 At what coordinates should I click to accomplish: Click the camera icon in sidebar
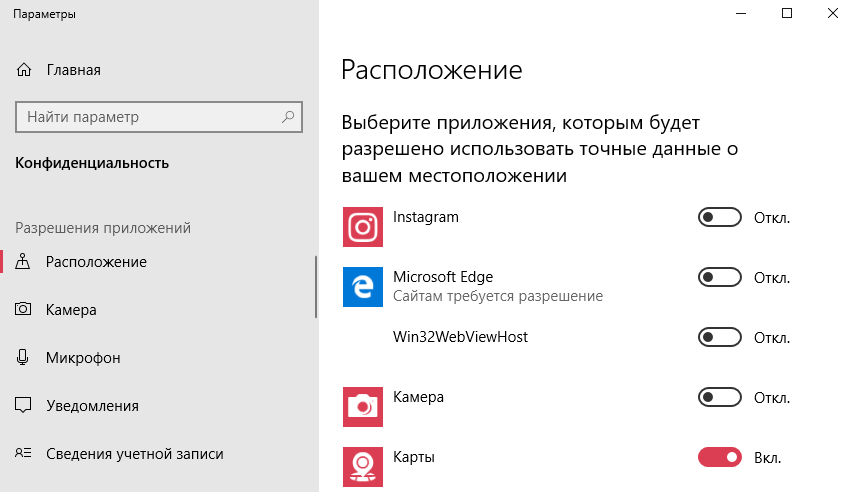(24, 310)
